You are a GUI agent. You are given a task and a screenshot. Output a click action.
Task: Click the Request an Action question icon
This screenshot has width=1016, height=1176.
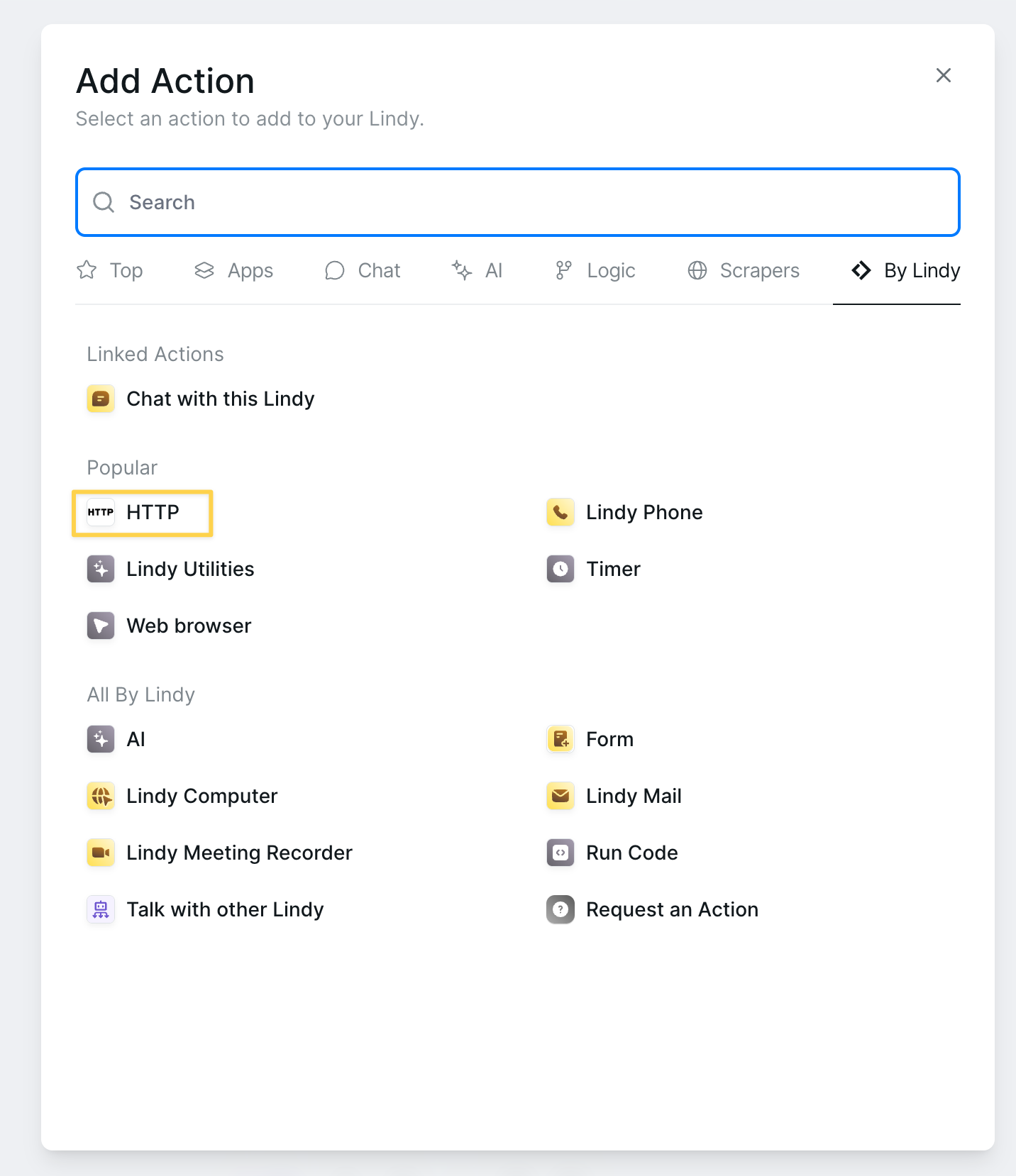point(561,909)
